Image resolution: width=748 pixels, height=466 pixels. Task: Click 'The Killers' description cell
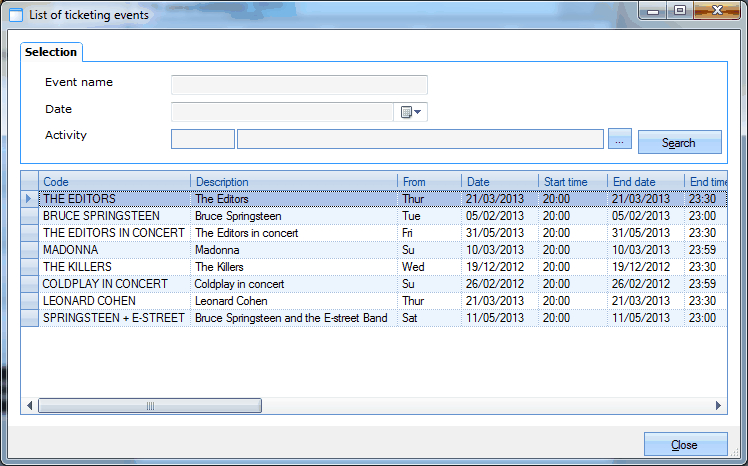click(x=294, y=267)
